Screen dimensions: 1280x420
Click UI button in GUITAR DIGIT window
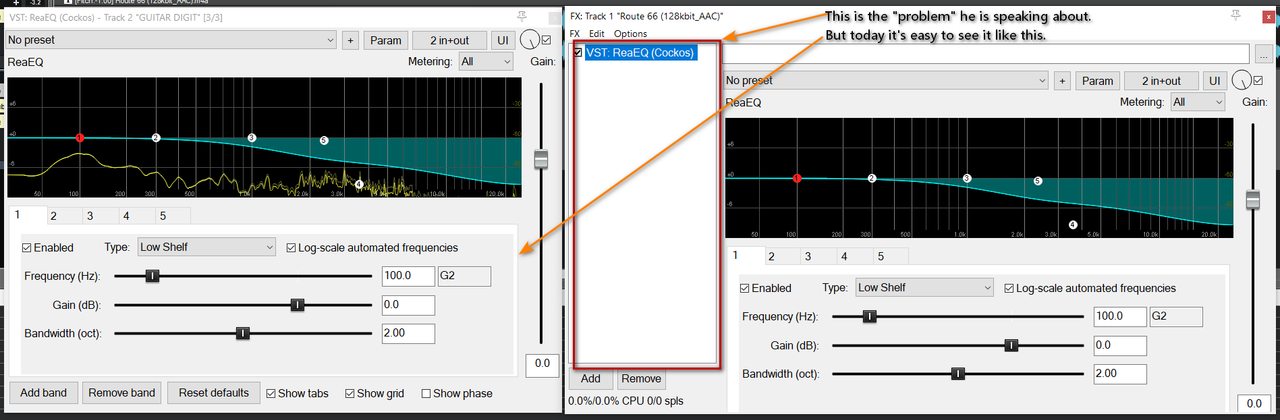(502, 40)
